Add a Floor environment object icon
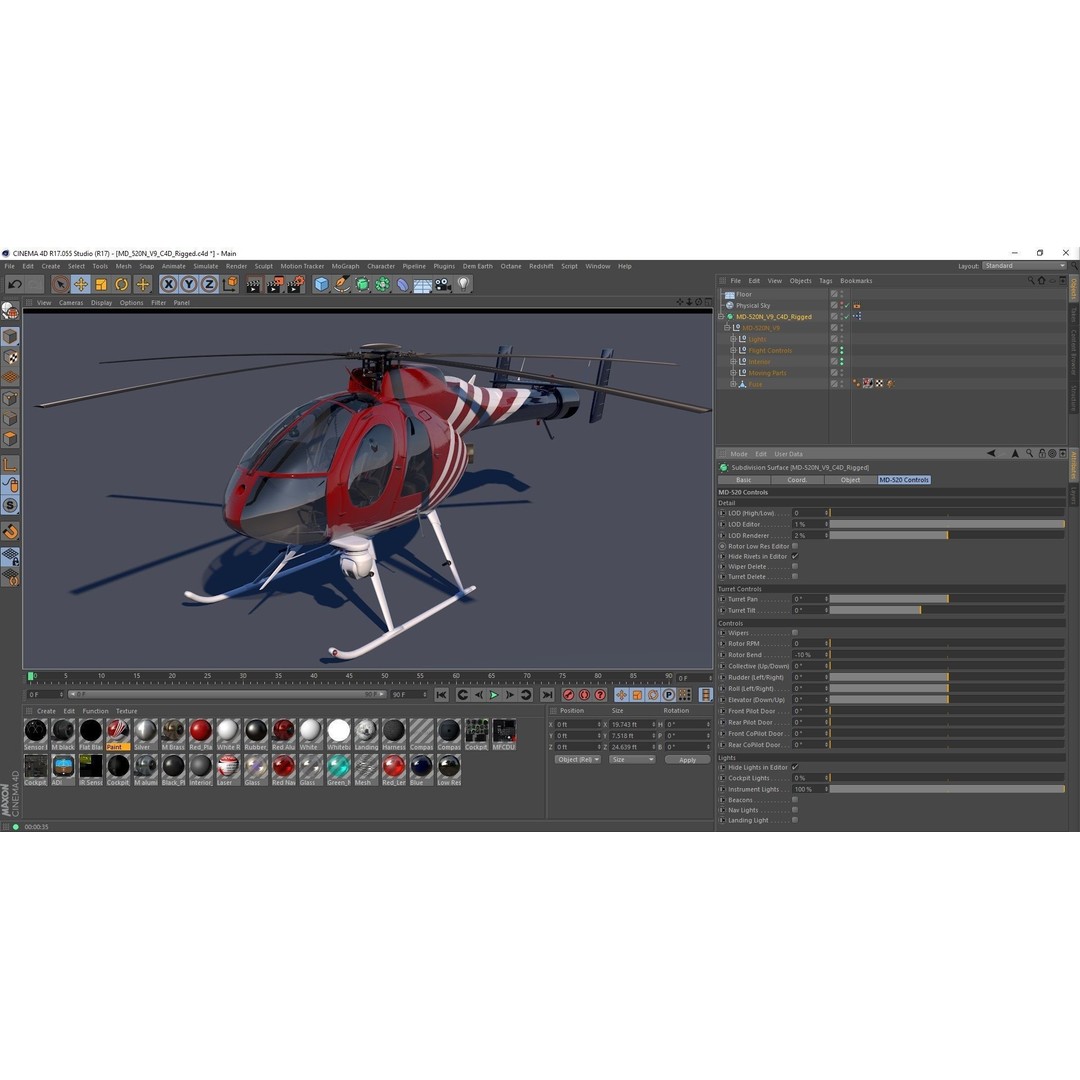Viewport: 1080px width, 1080px height. [422, 284]
